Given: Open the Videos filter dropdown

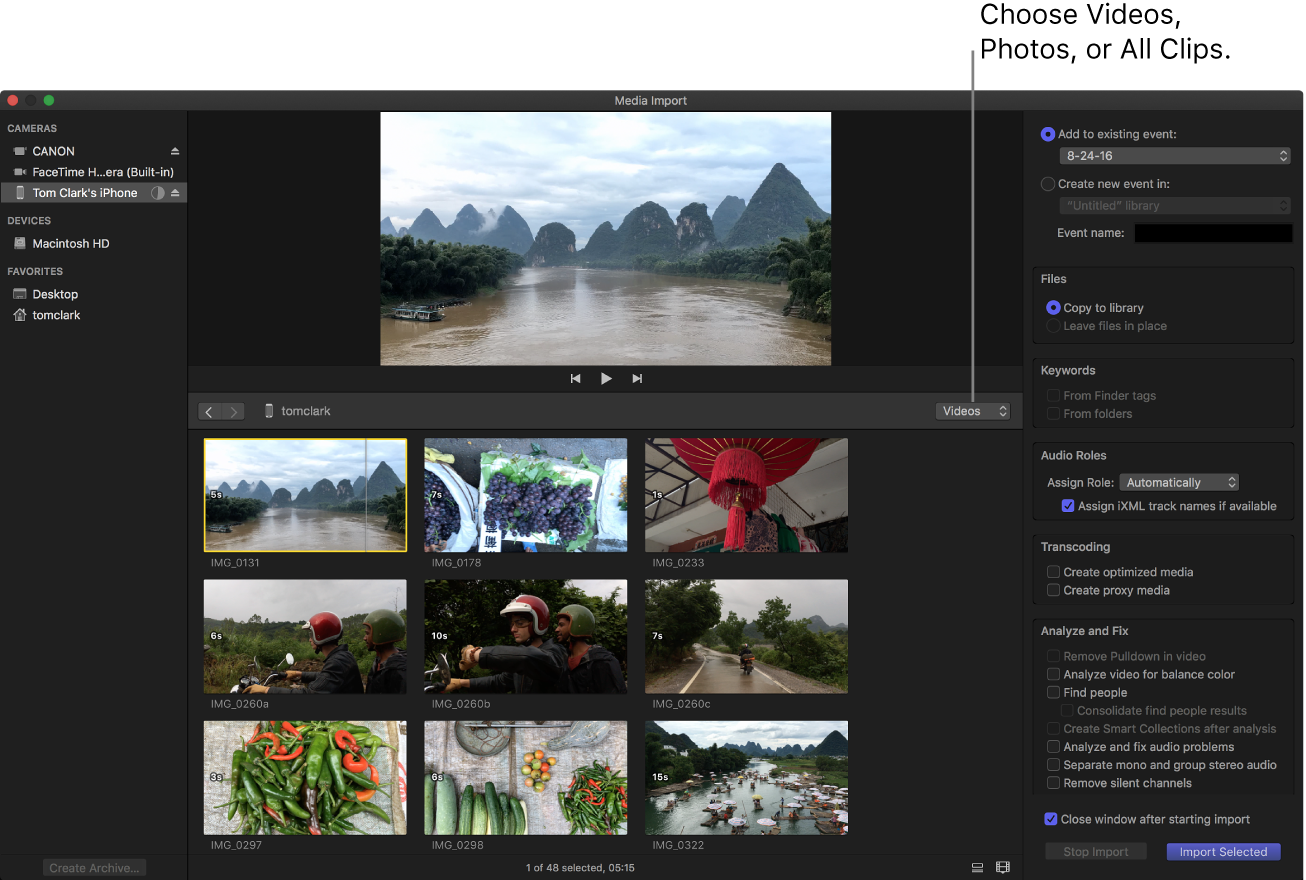Looking at the screenshot, I should point(973,411).
